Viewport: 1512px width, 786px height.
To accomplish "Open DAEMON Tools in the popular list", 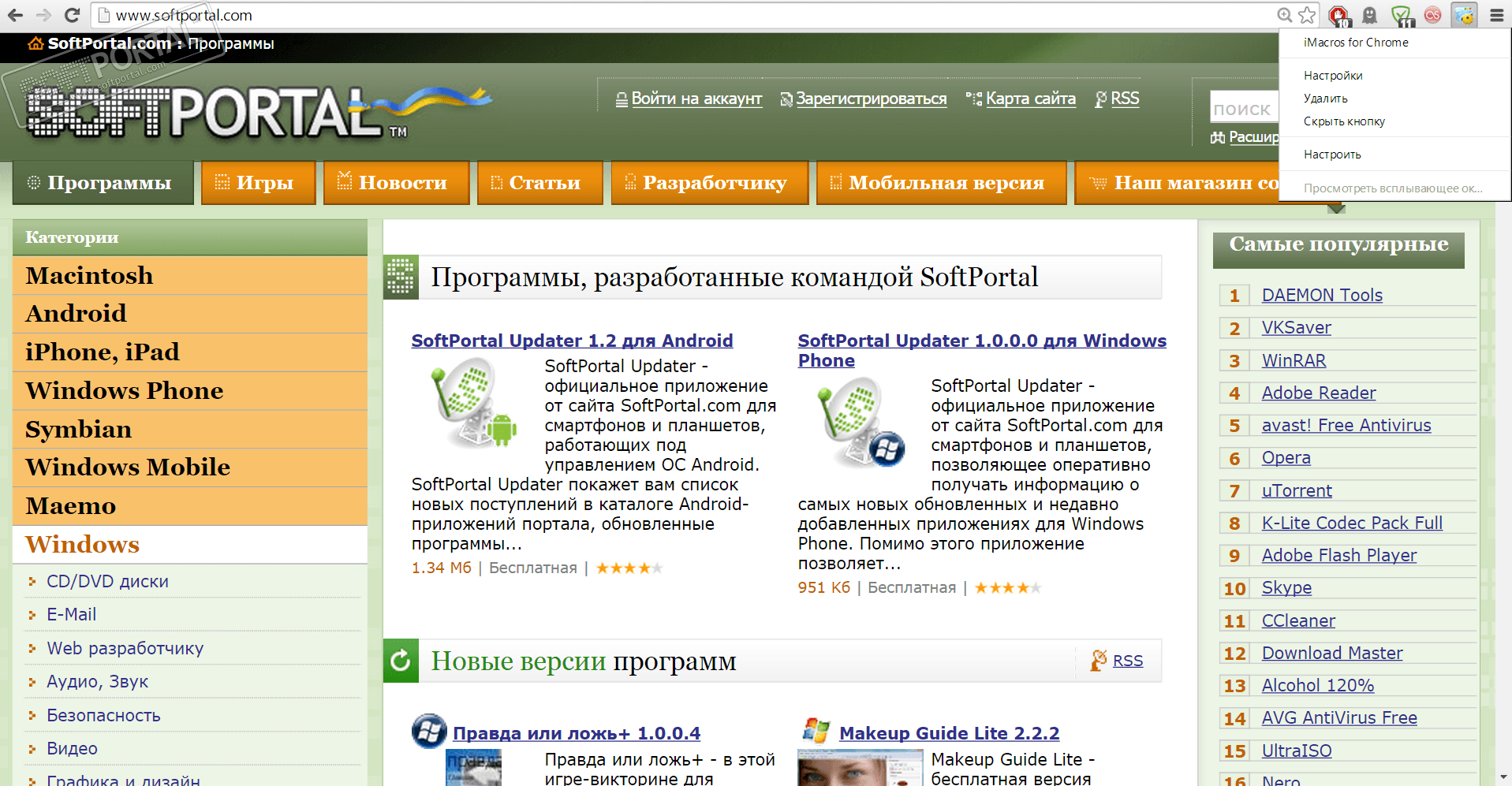I will point(1322,296).
